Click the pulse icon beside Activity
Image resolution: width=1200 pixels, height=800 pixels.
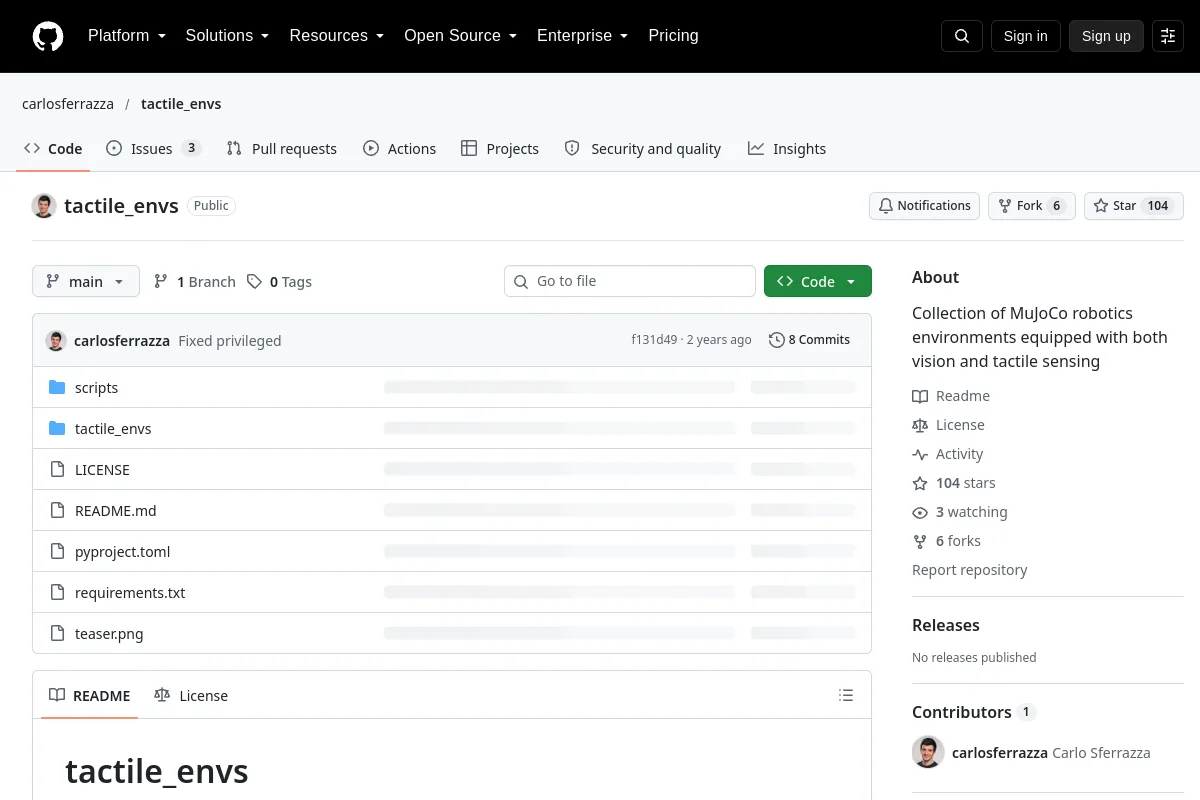click(920, 454)
